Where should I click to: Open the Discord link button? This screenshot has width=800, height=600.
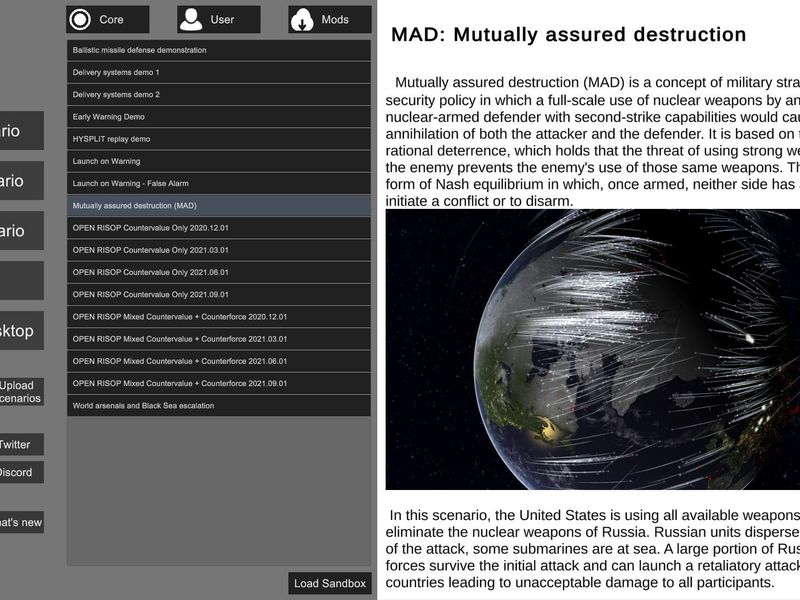21,472
